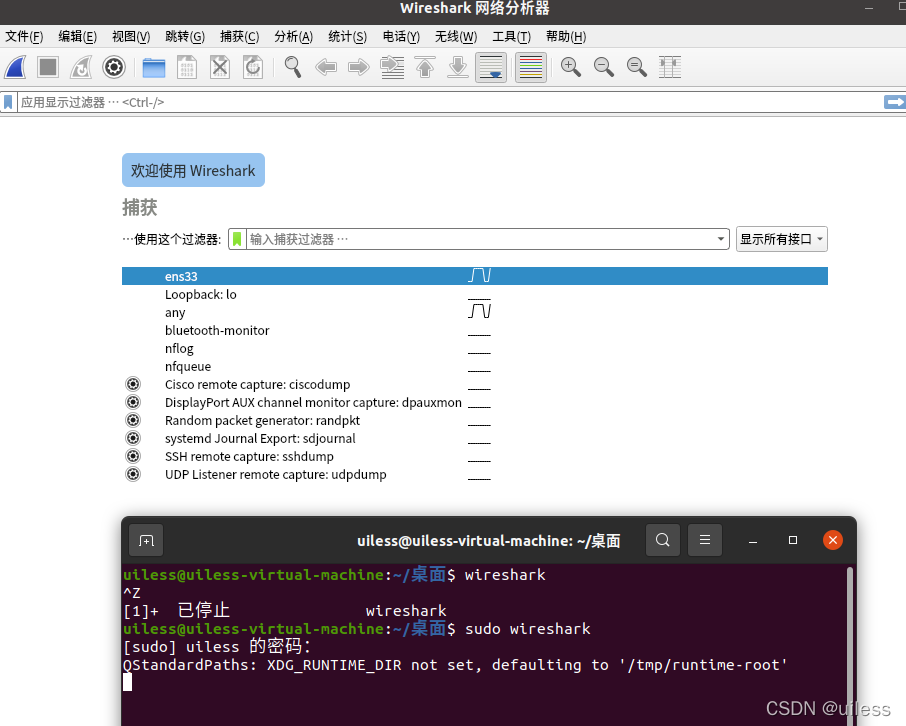906x726 pixels.
Task: Open the 工具(T) menu
Action: pyautogui.click(x=511, y=37)
